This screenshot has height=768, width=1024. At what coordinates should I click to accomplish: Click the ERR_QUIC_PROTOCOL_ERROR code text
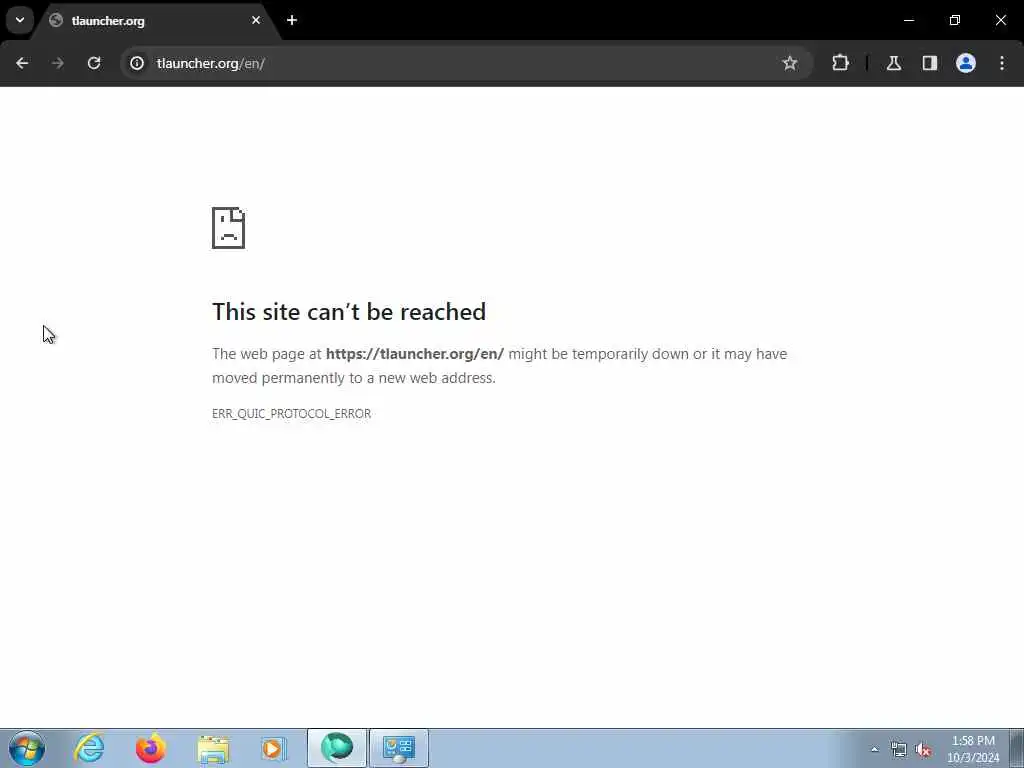[x=291, y=413]
